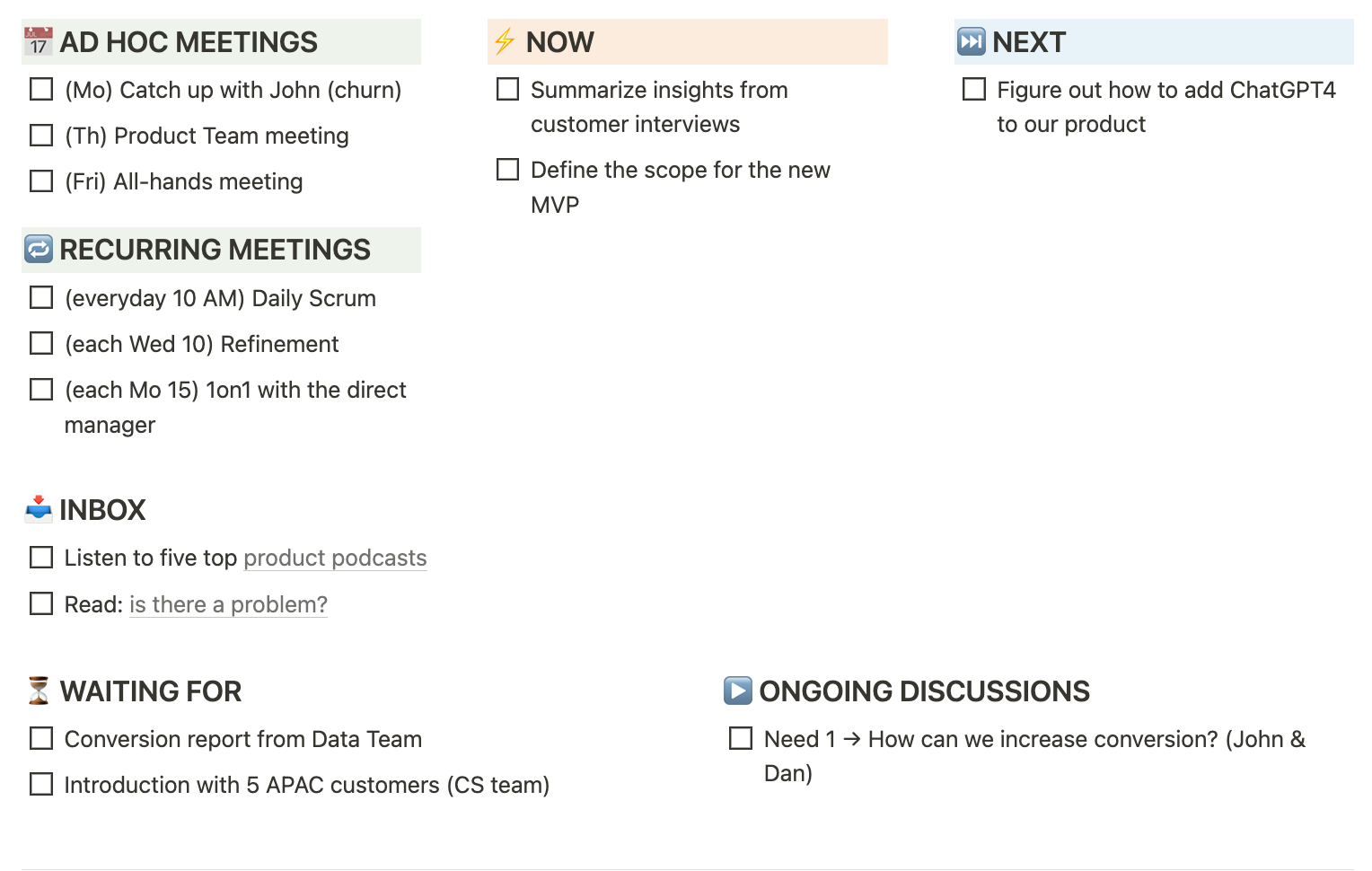Click the lightning bolt icon beside NOW
1372x871 pixels.
(x=505, y=41)
